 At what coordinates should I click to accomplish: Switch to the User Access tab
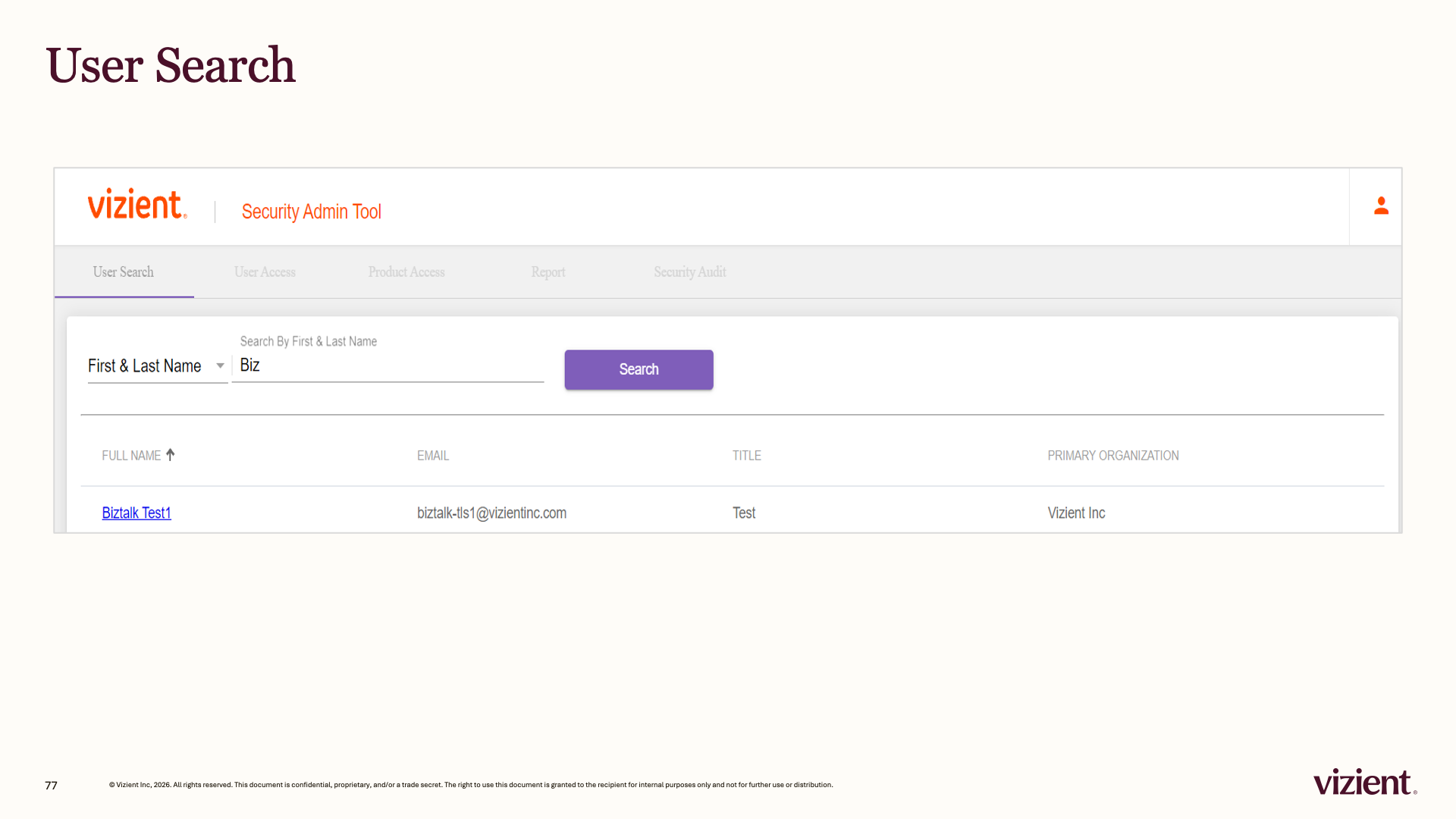coord(265,271)
